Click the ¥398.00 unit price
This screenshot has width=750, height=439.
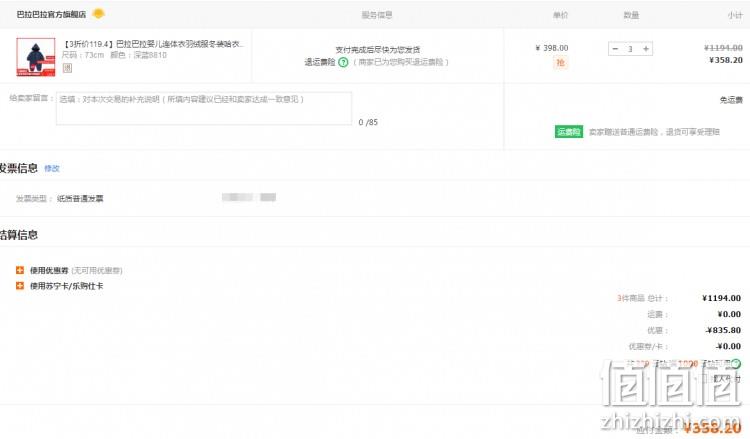pos(551,48)
